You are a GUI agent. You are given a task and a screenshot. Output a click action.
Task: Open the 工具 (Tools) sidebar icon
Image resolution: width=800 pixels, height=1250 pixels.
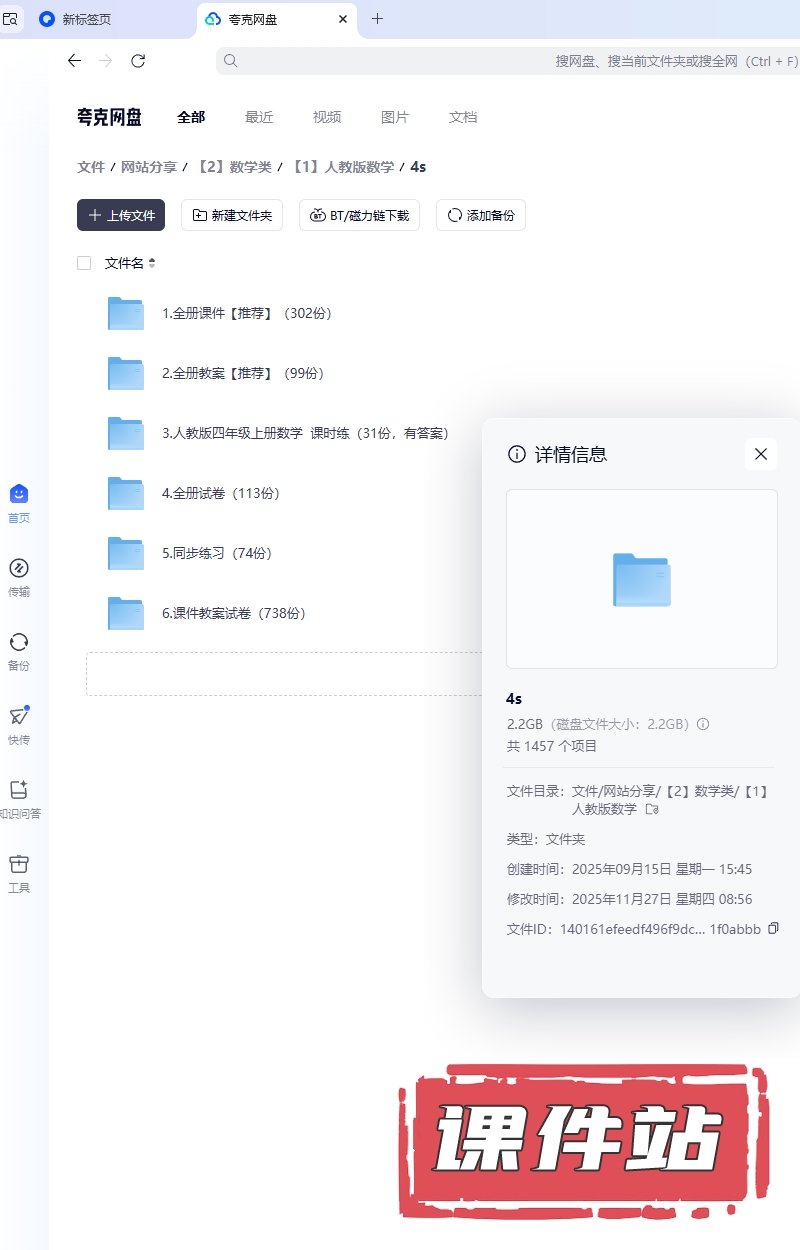point(19,864)
